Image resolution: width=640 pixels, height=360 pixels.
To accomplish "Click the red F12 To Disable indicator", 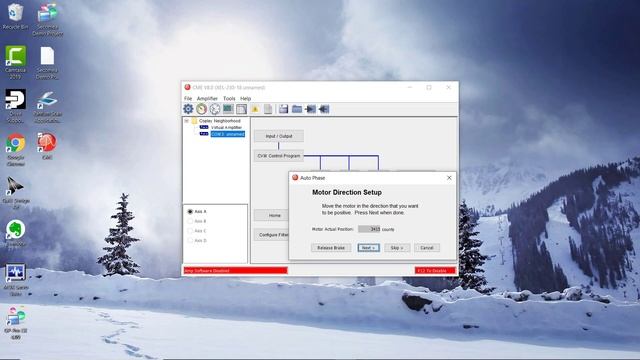I will pyautogui.click(x=435, y=270).
